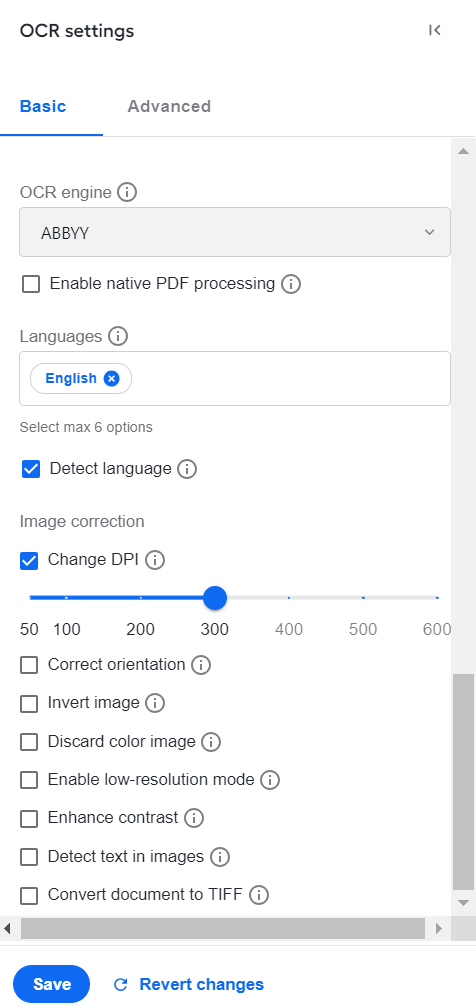476x1008 pixels.
Task: Enable native PDF processing checkbox
Action: coord(31,284)
